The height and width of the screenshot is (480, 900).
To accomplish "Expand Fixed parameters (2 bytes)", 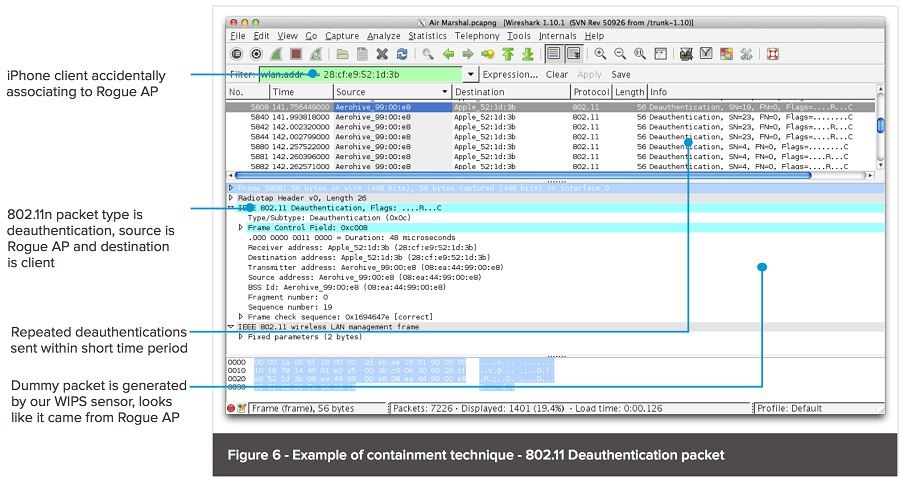I will click(x=241, y=337).
